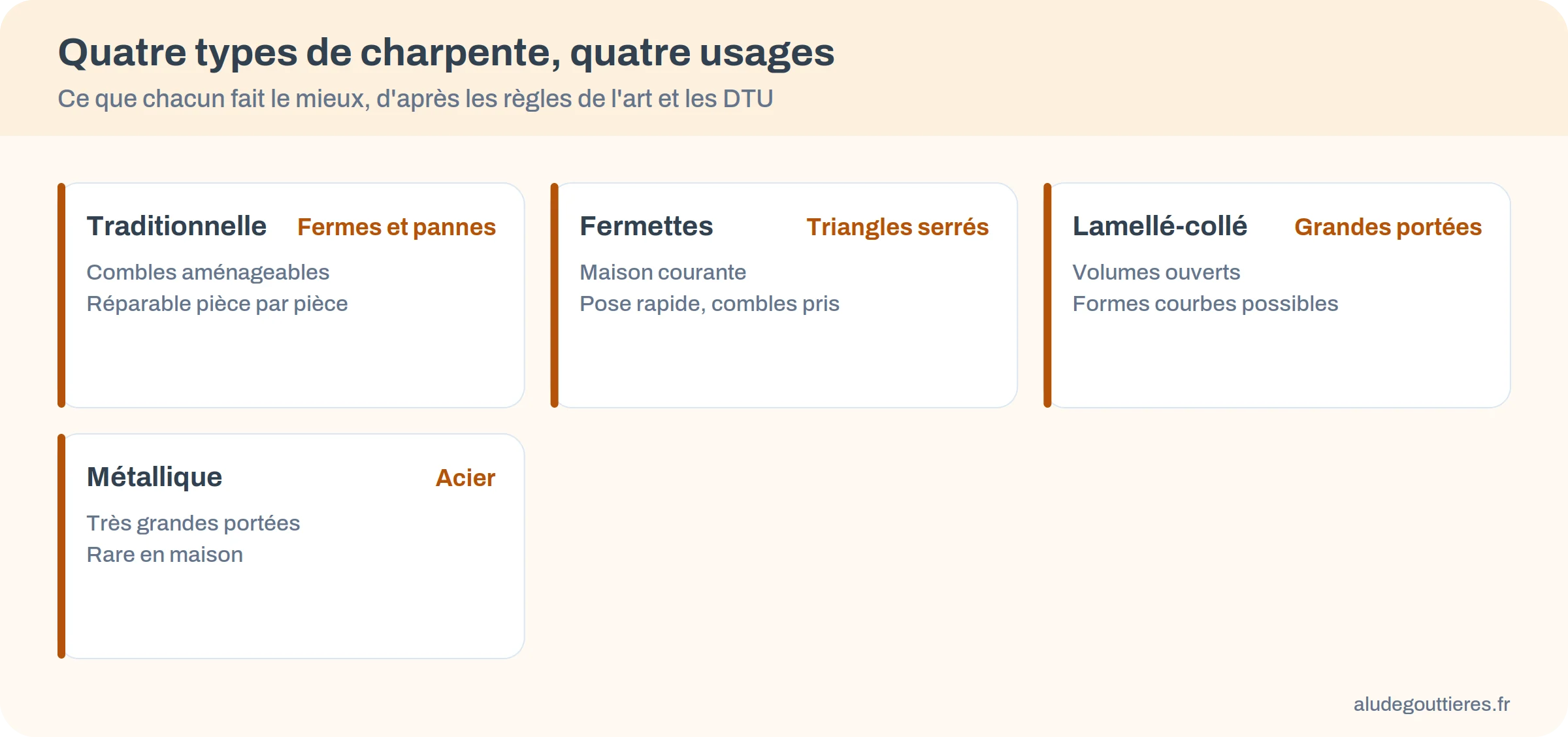Viewport: 1568px width, 737px height.
Task: Click the "Triangles serrés" label
Action: [x=898, y=227]
